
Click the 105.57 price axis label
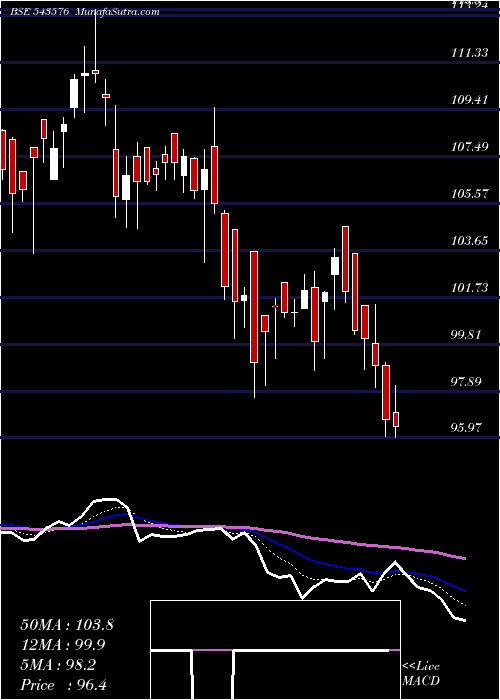pos(470,194)
